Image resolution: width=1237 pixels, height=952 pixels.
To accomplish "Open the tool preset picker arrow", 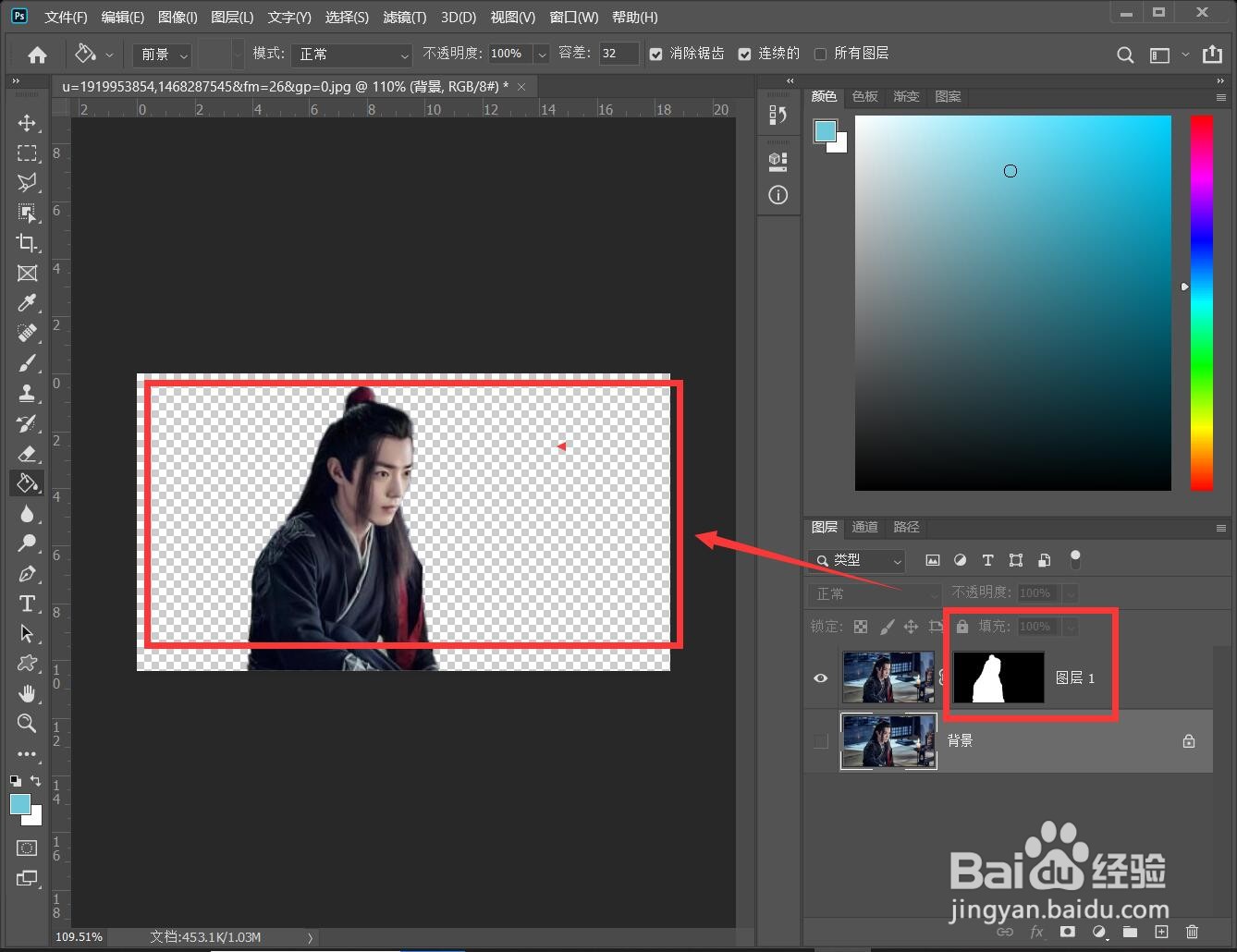I will pyautogui.click(x=109, y=55).
